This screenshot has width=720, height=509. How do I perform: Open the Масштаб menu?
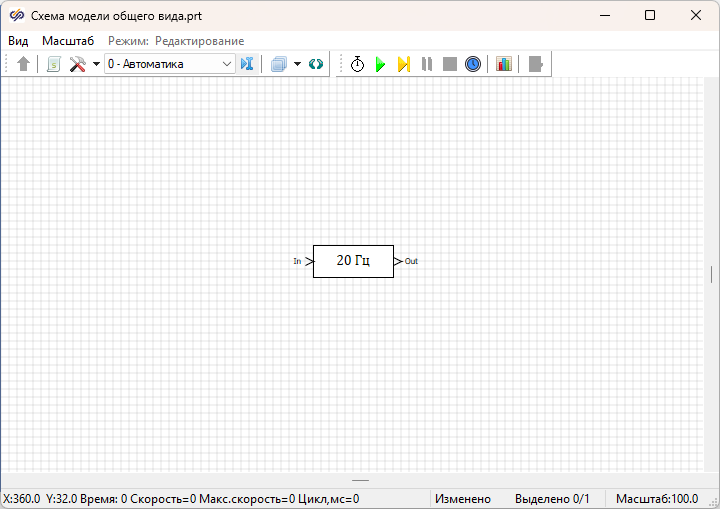tap(68, 41)
